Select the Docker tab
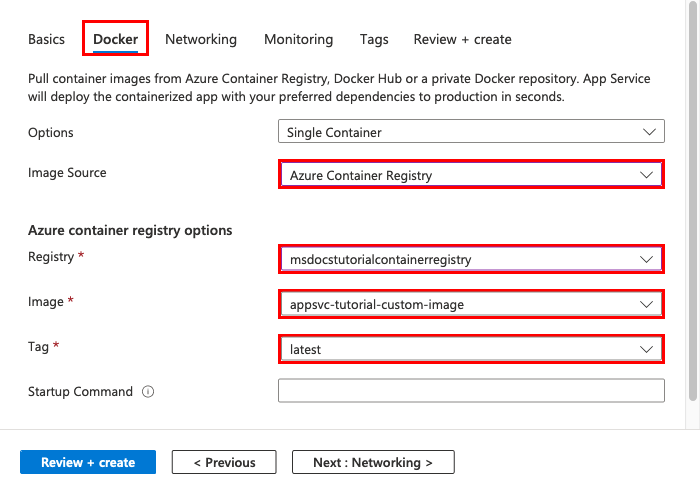 click(116, 40)
